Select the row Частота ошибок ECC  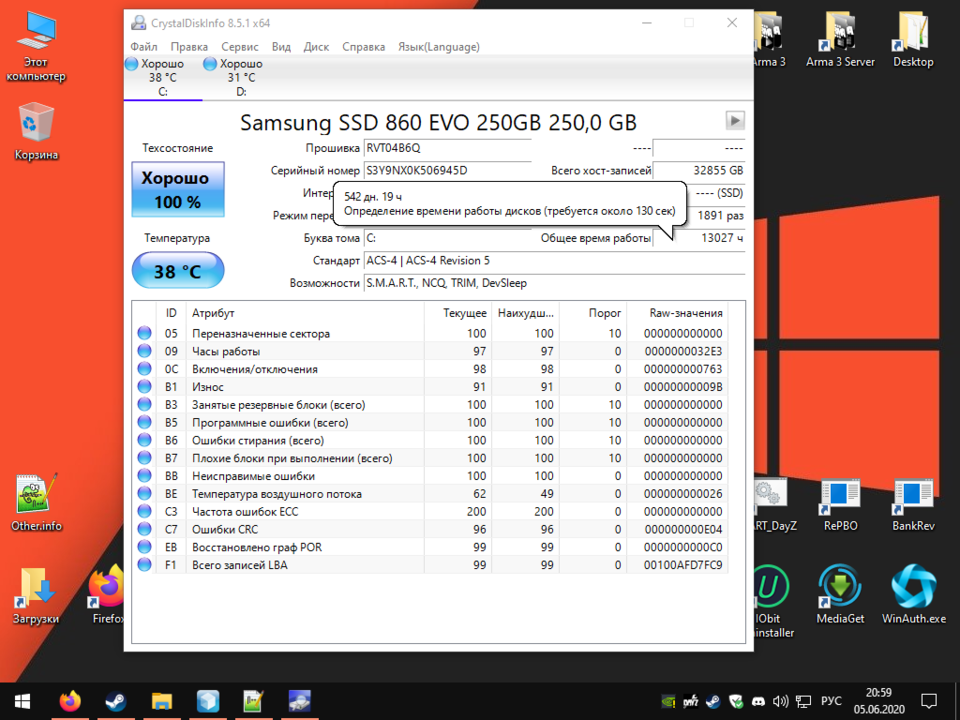tap(430, 511)
